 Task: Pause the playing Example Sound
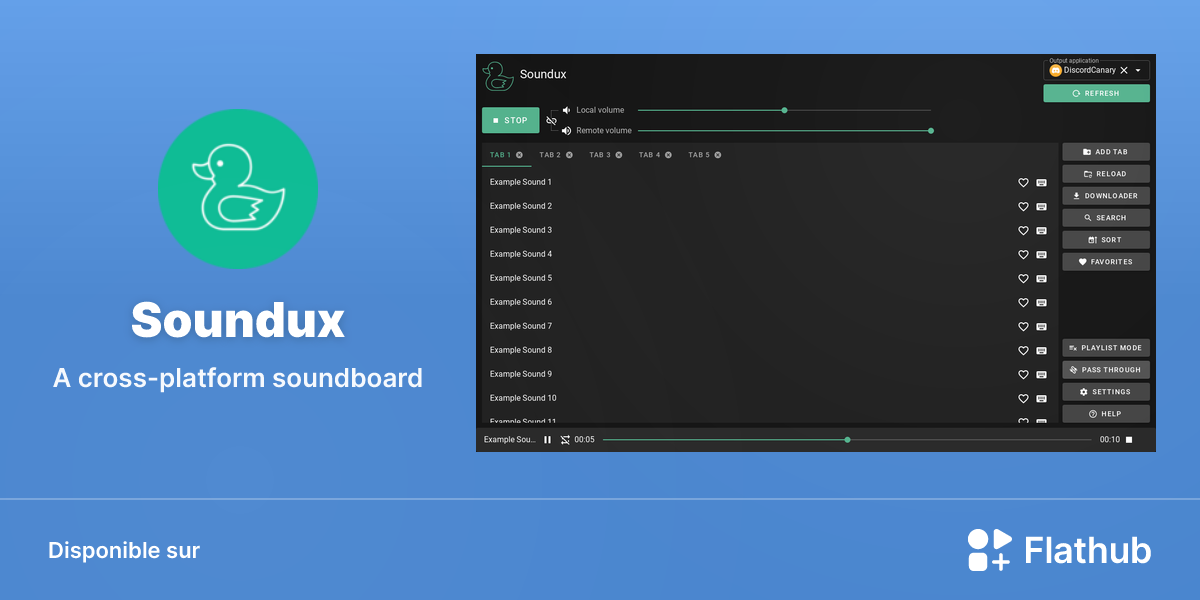[547, 440]
